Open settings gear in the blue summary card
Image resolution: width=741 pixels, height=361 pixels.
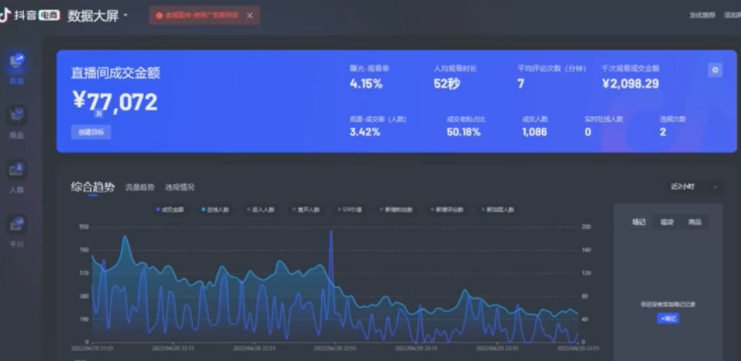(715, 70)
